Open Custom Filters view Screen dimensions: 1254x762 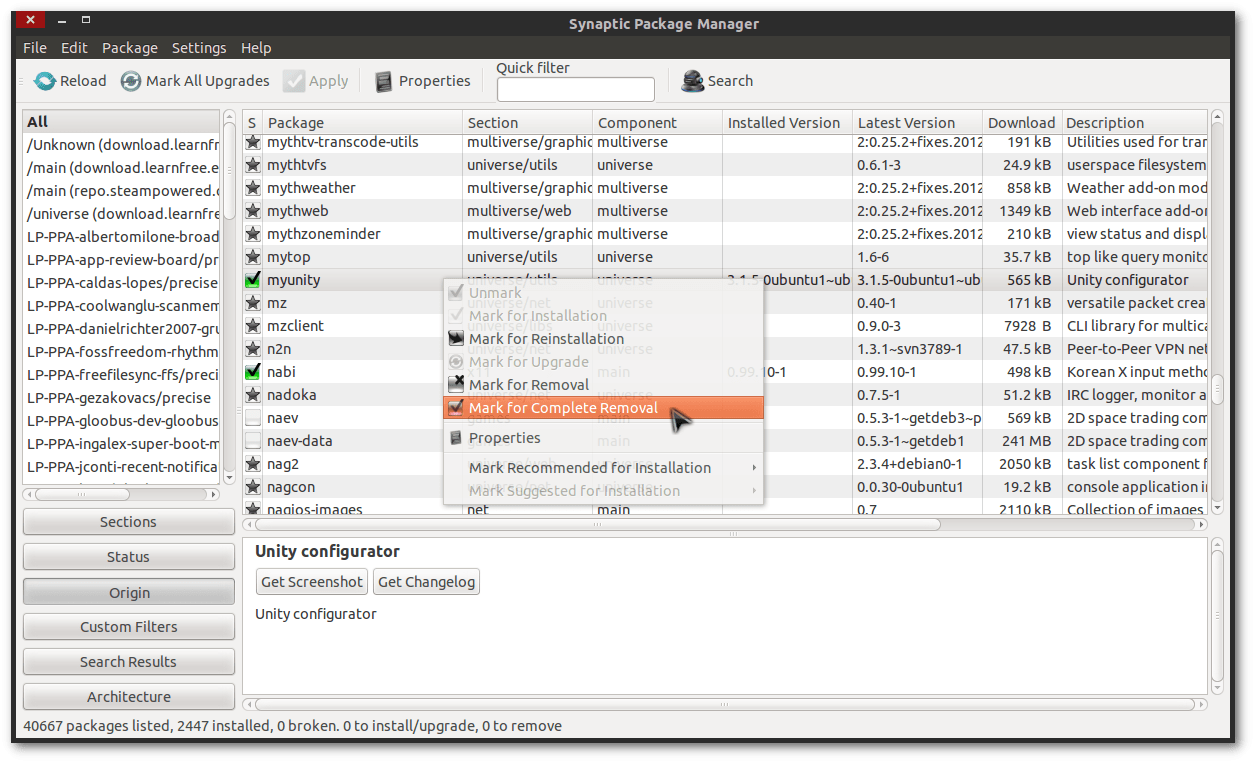click(128, 627)
